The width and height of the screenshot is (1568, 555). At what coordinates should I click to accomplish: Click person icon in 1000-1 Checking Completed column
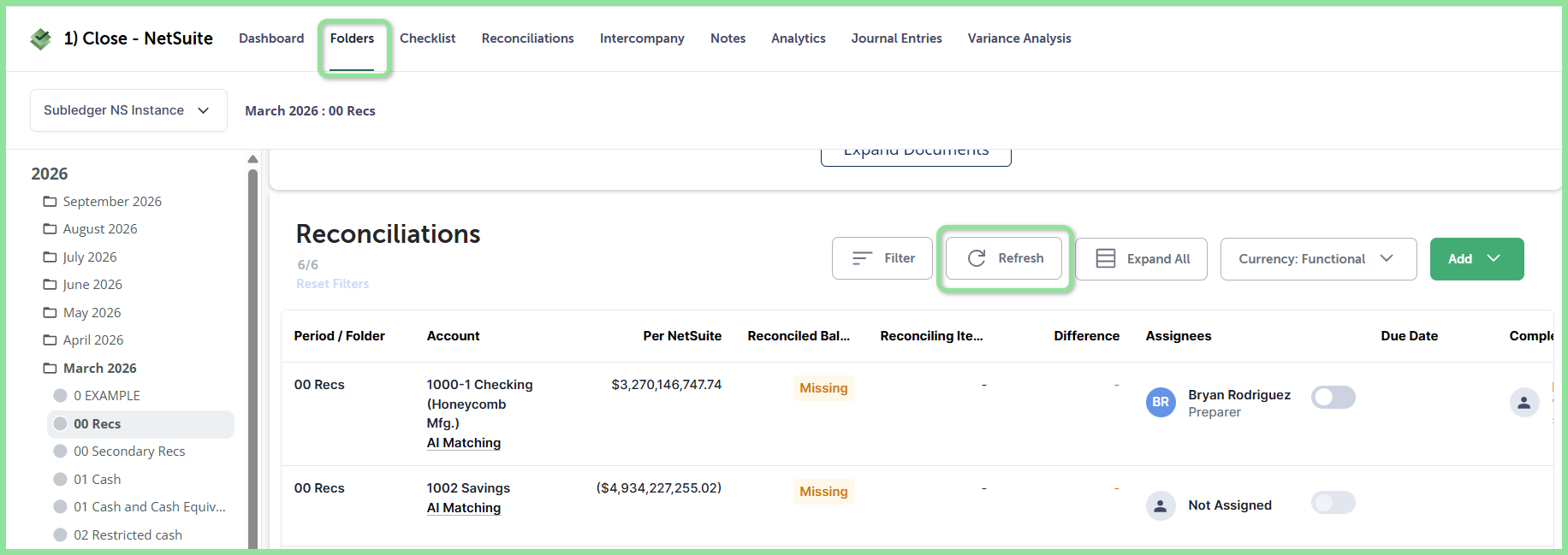(1524, 403)
